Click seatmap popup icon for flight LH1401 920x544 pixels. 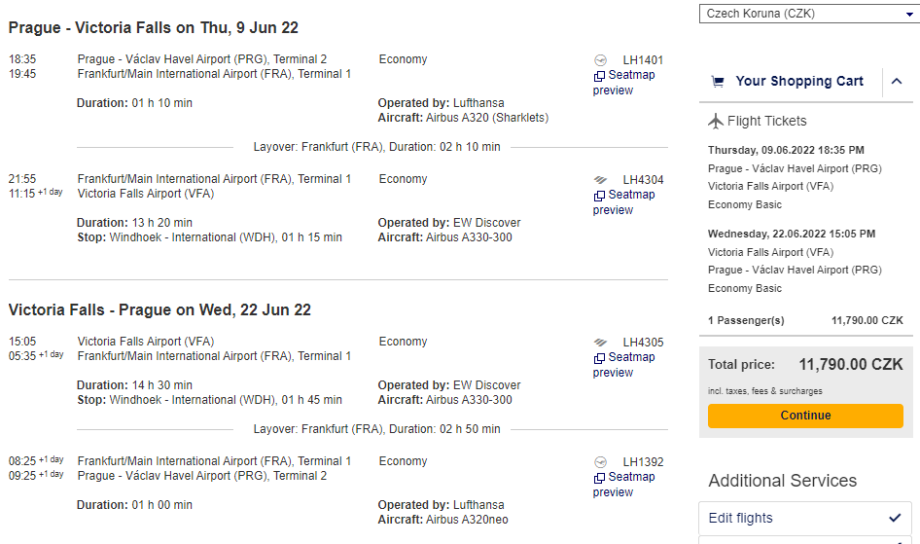(x=599, y=76)
